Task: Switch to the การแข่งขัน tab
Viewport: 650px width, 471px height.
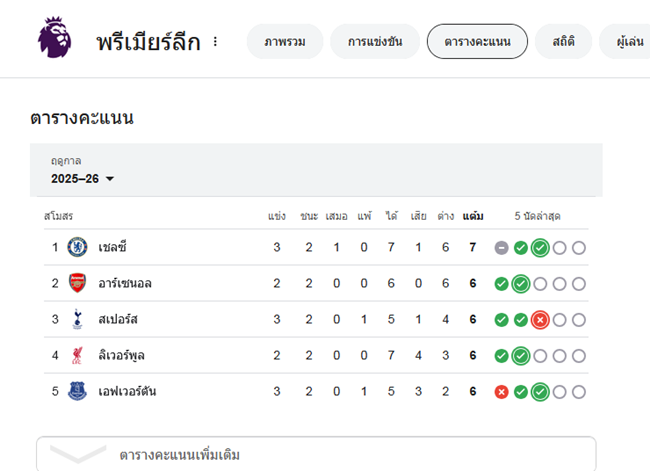Action: click(x=375, y=41)
